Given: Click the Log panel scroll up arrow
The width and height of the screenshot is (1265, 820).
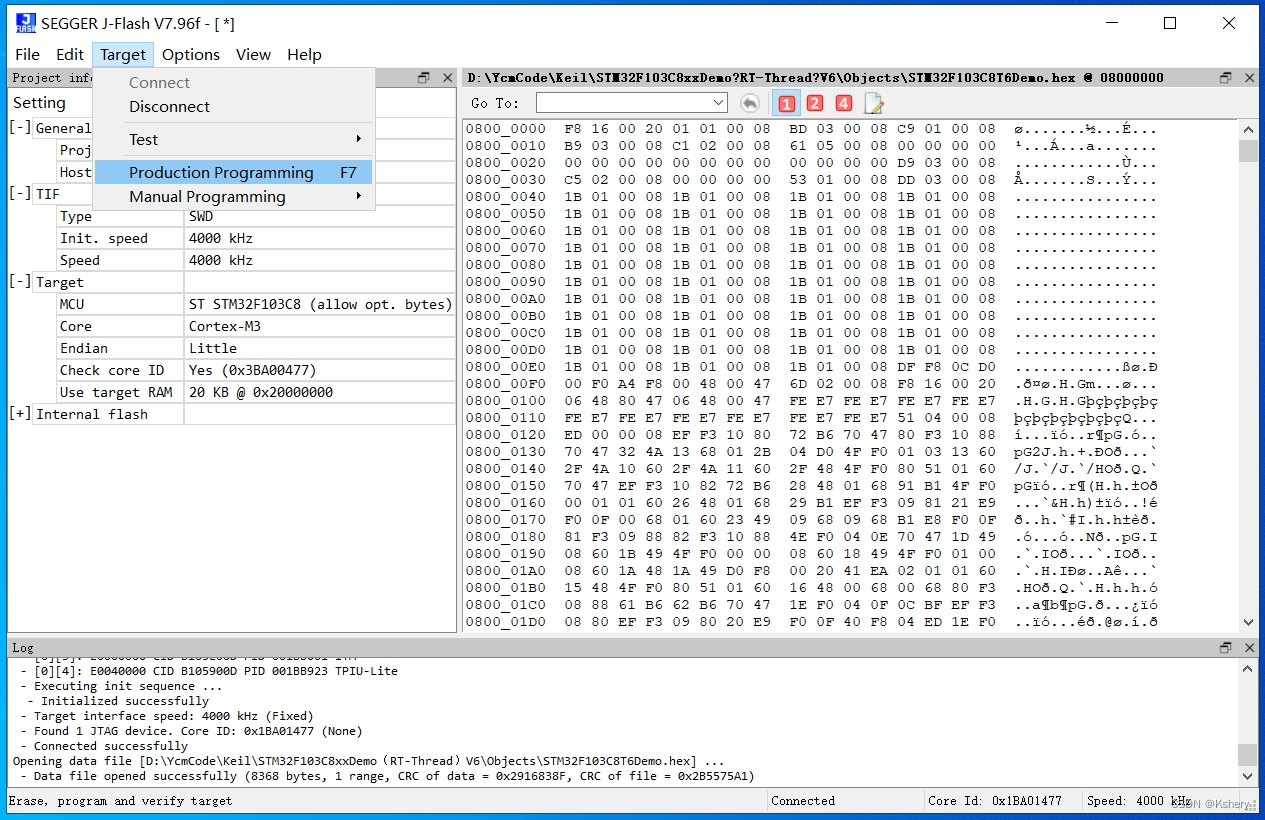Looking at the screenshot, I should point(1248,667).
